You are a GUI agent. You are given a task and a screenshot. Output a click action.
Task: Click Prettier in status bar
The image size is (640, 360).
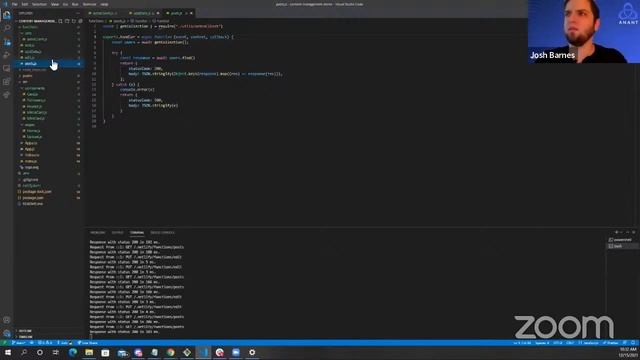click(x=611, y=343)
